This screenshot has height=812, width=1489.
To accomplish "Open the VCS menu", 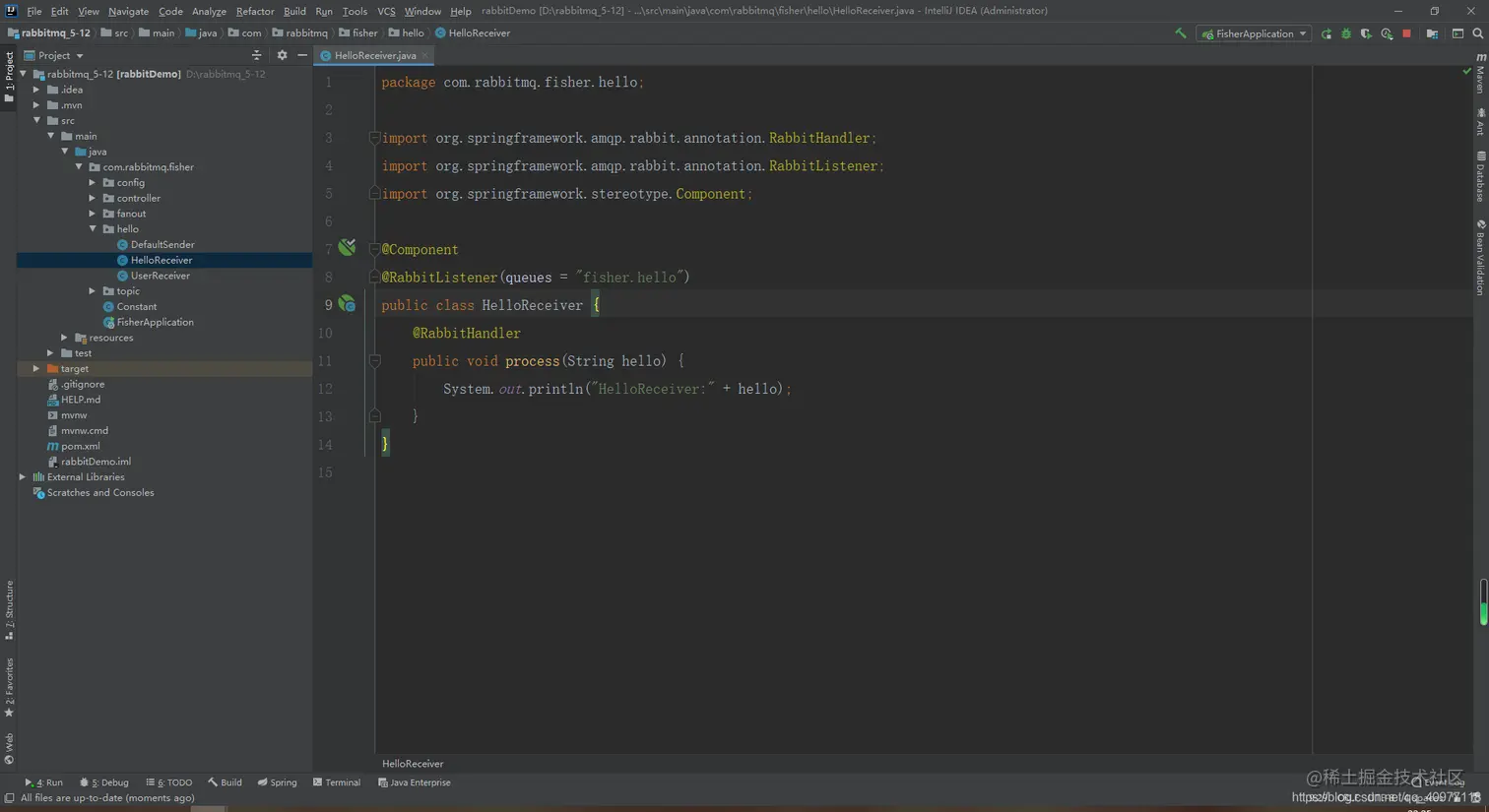I will pos(386,11).
